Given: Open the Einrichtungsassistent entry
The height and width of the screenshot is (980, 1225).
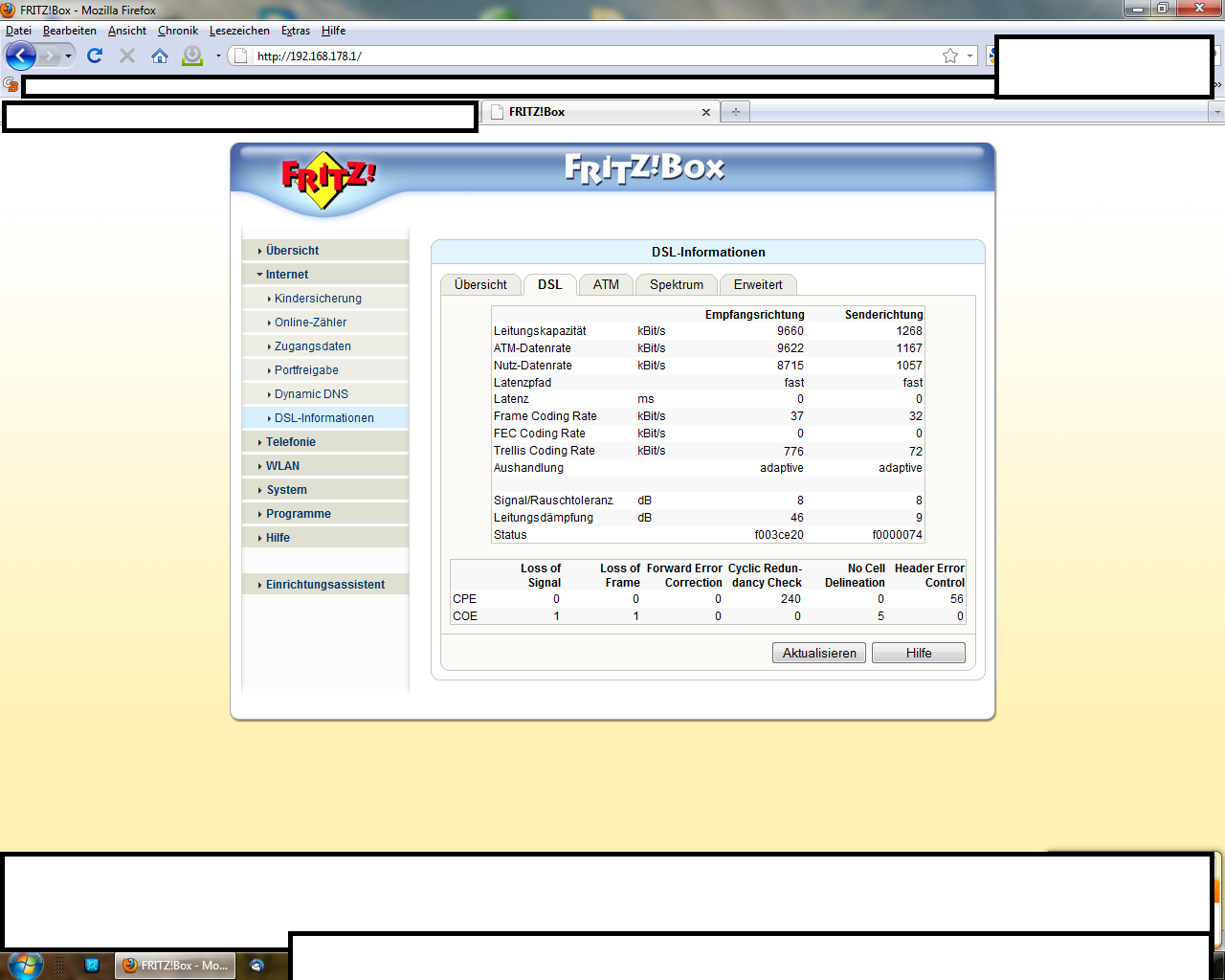Looking at the screenshot, I should tap(325, 585).
